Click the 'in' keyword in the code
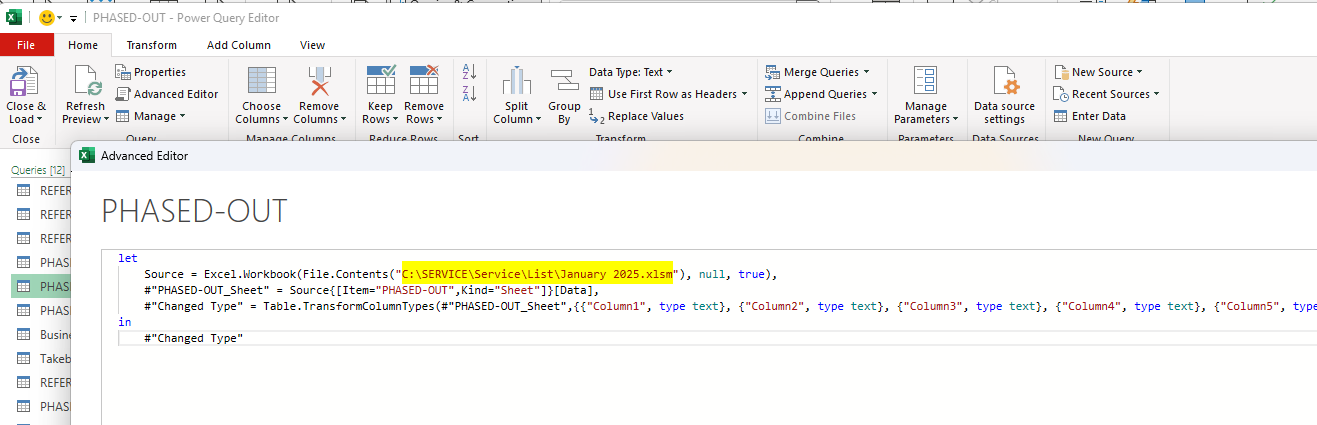The image size is (1317, 425). 124,322
